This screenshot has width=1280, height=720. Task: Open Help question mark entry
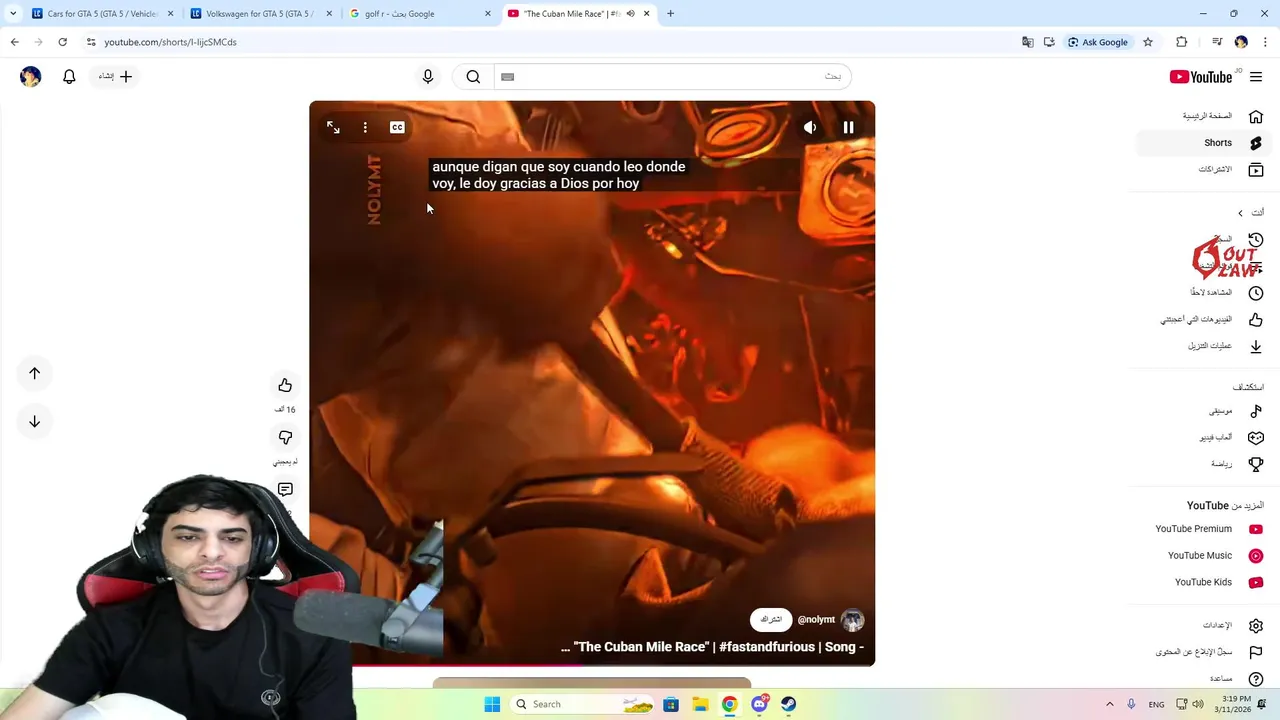pyautogui.click(x=1203, y=679)
